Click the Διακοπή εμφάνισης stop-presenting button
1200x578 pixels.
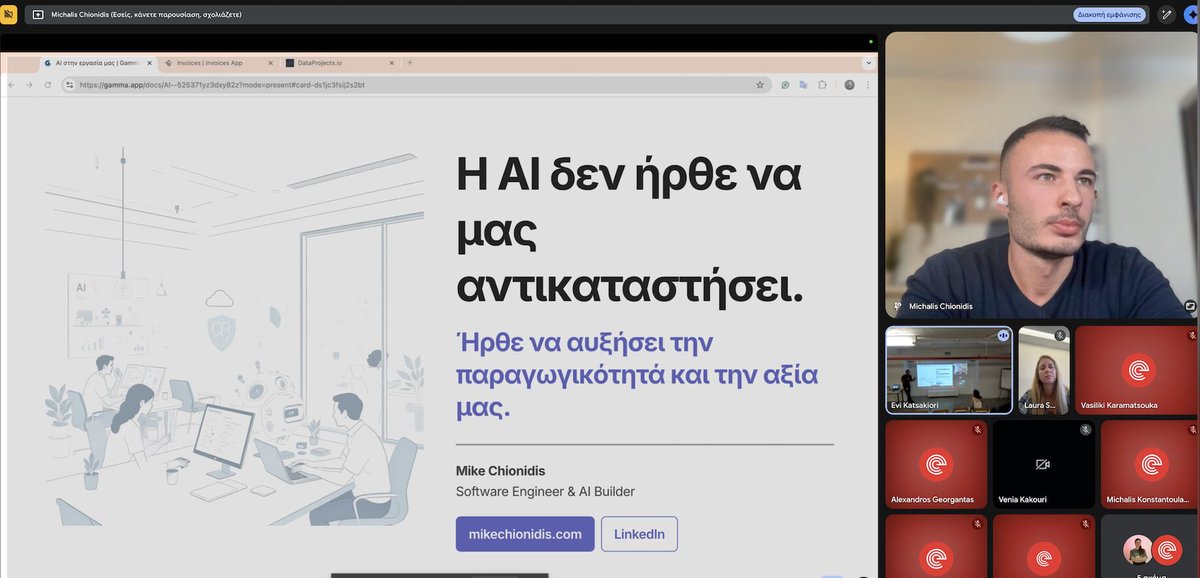pyautogui.click(x=1109, y=15)
